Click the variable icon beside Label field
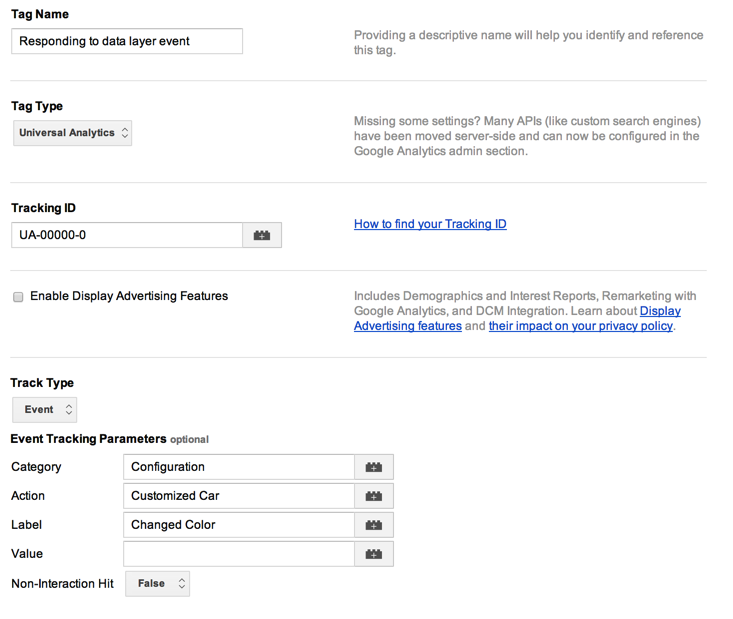Image resolution: width=733 pixels, height=619 pixels. [374, 525]
